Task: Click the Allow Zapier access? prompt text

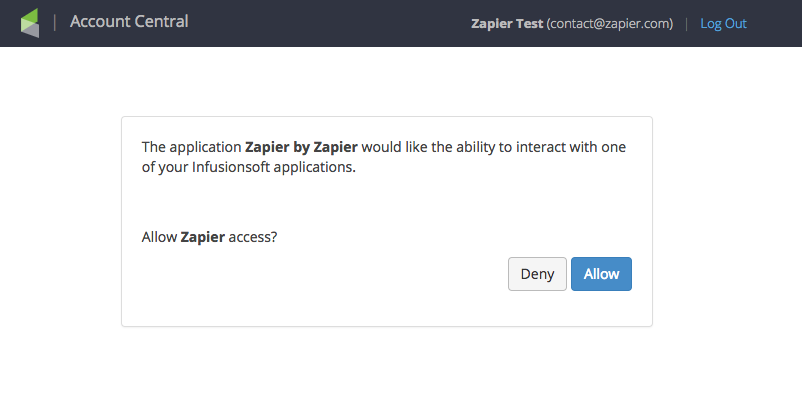Action: pyautogui.click(x=209, y=237)
